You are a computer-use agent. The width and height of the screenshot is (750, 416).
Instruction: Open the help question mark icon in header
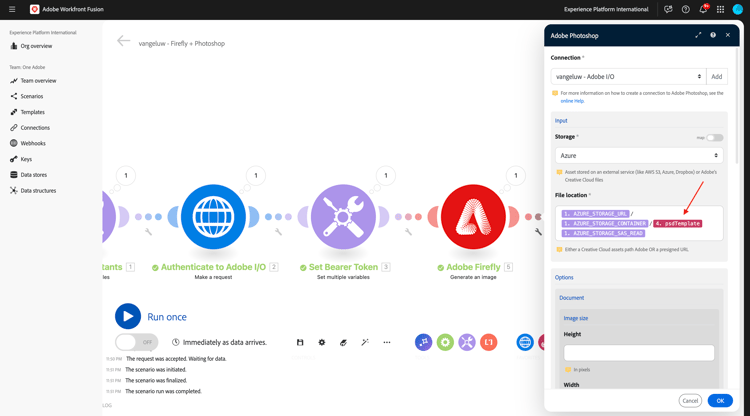click(685, 9)
